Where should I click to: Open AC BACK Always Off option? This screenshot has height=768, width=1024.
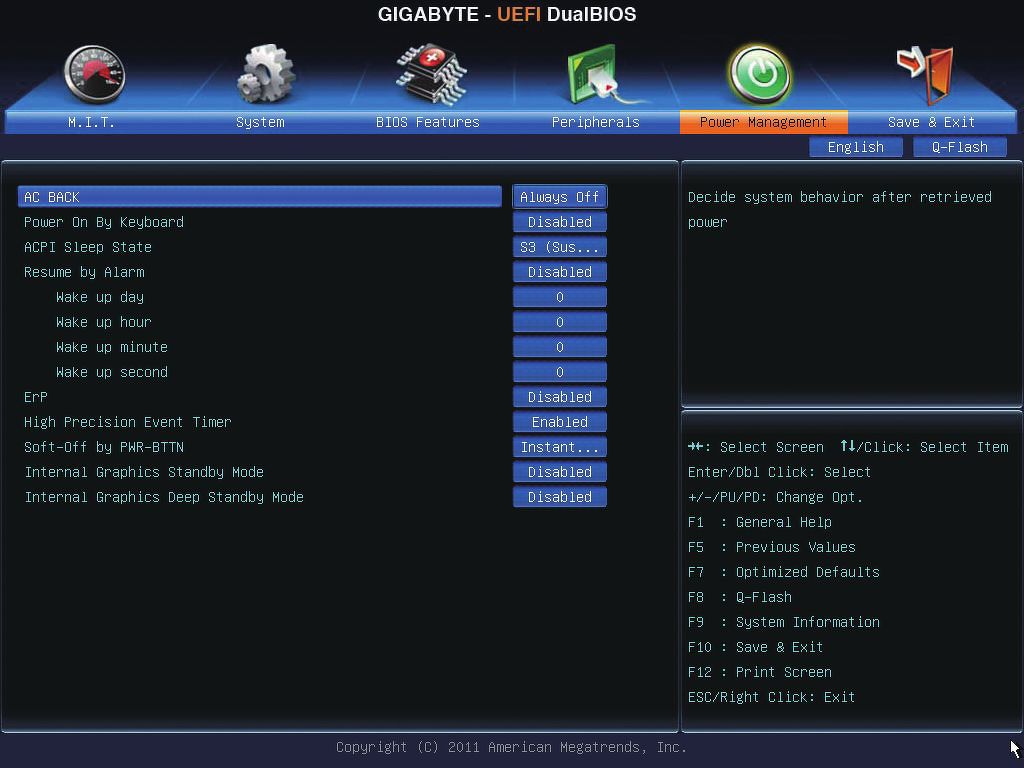click(560, 197)
